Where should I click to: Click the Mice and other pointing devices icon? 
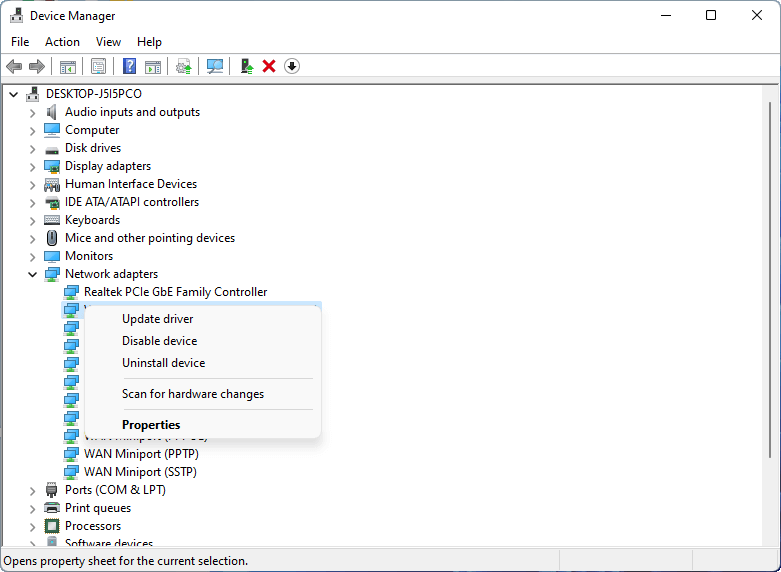(x=52, y=238)
